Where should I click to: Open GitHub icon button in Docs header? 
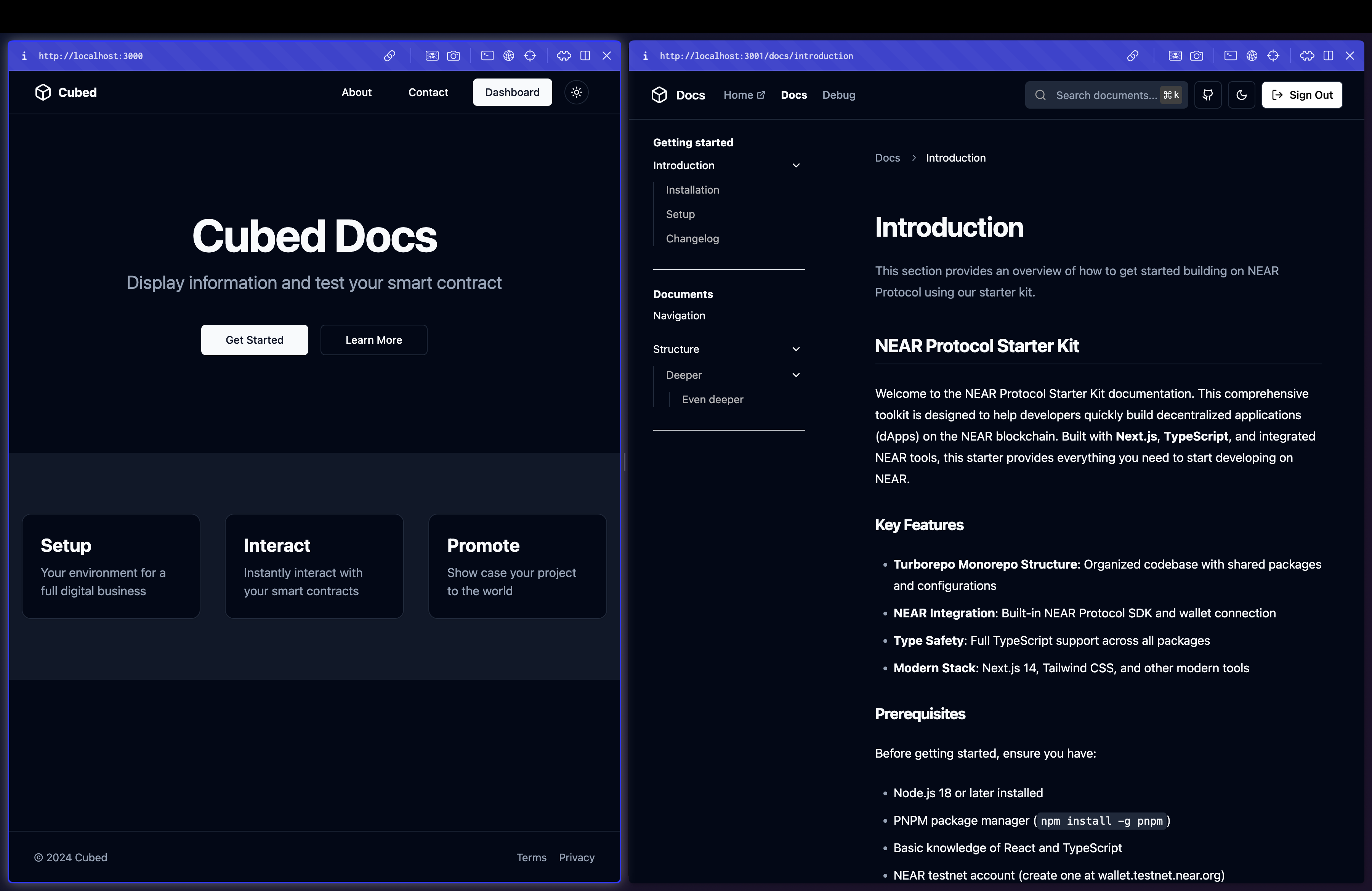tap(1208, 95)
